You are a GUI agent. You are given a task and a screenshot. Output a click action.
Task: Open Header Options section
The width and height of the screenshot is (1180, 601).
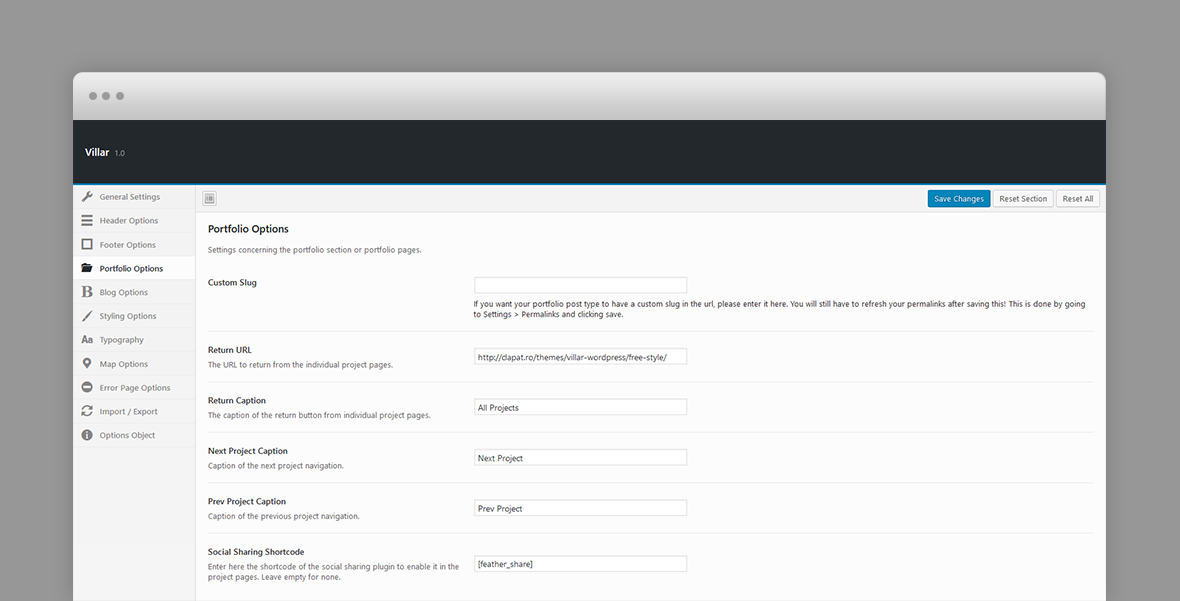click(x=134, y=220)
